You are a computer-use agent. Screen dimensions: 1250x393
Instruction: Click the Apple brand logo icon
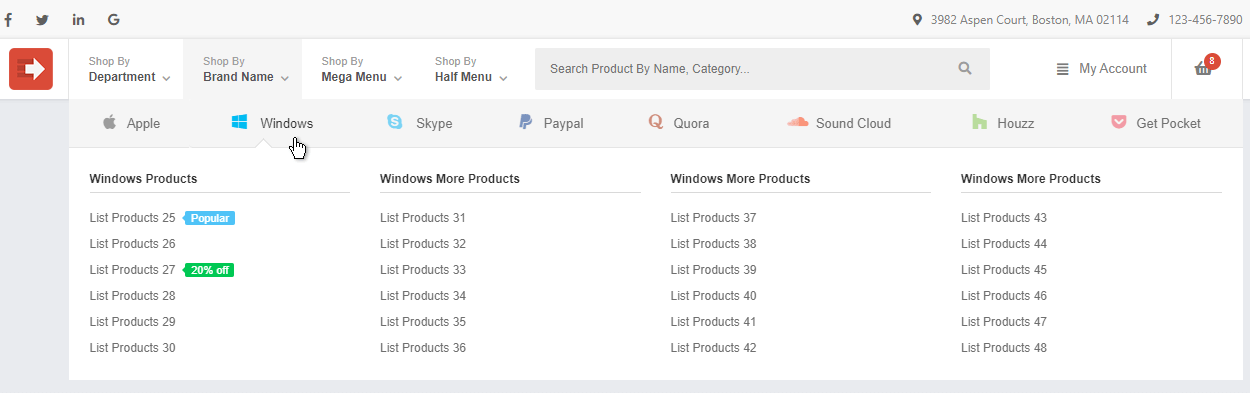point(110,123)
